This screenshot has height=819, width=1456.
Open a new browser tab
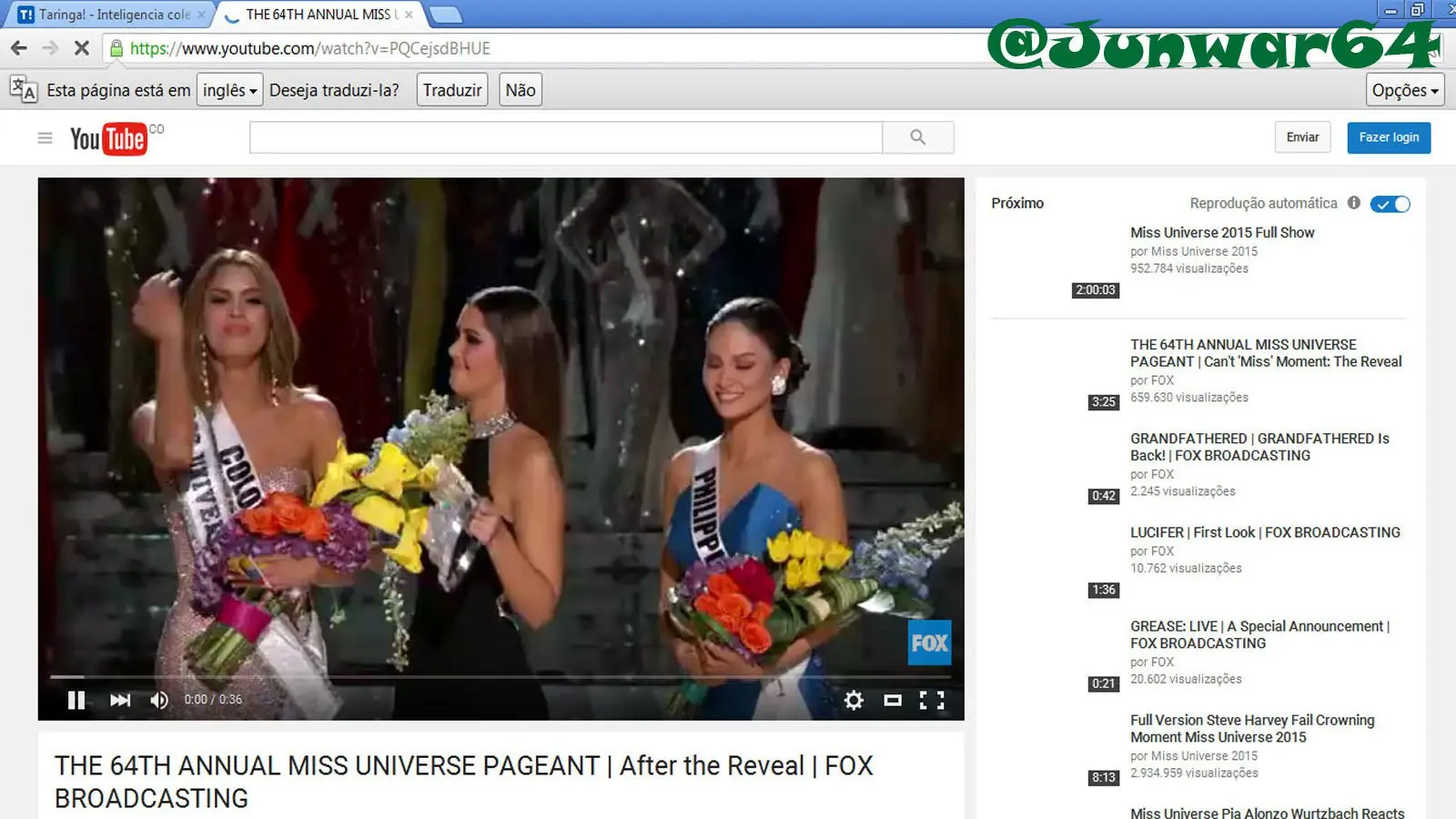pos(445,15)
